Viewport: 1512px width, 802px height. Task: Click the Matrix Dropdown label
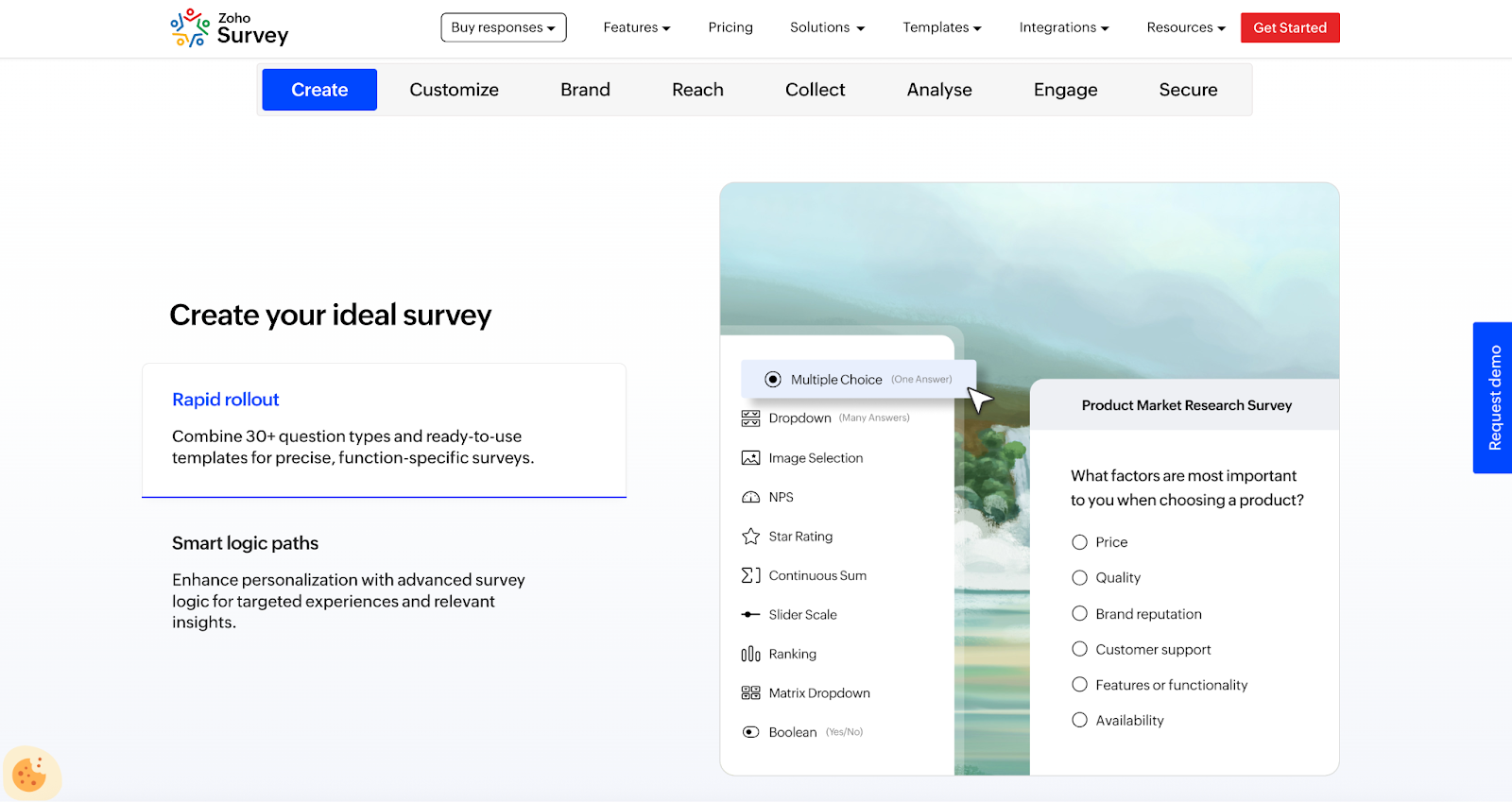[819, 693]
